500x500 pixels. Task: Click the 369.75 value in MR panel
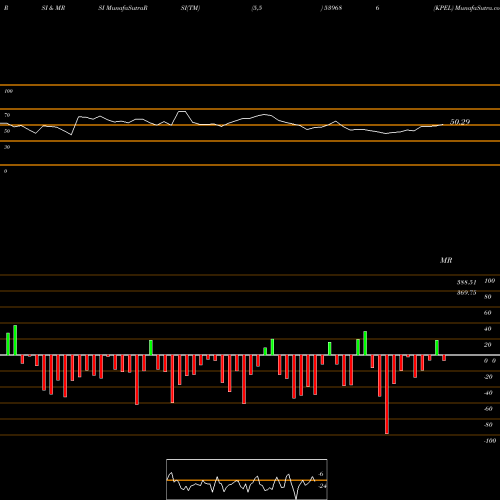pos(467,293)
